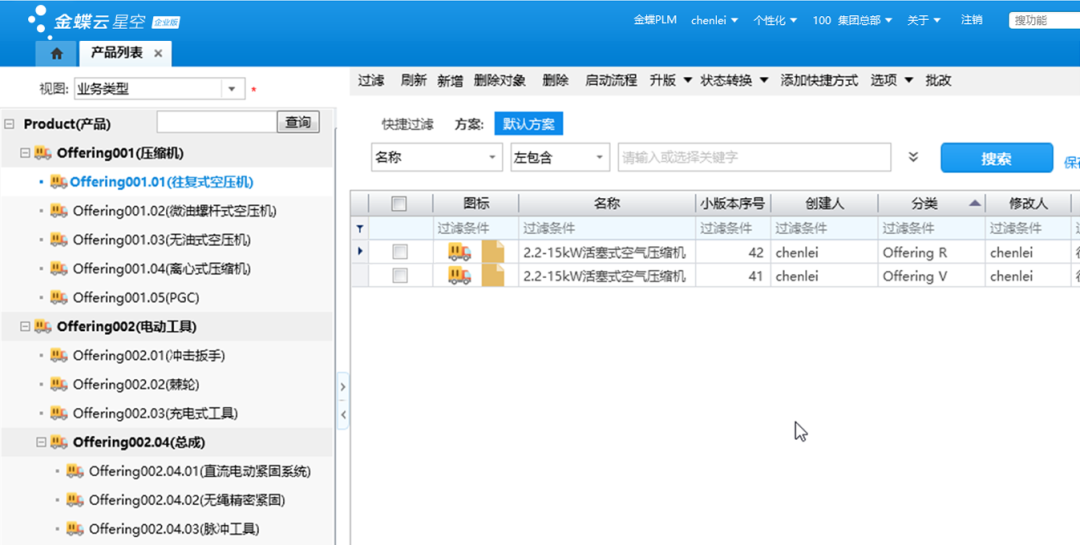Open the 视图 业务类型 dropdown
The width and height of the screenshot is (1080, 545).
click(232, 89)
